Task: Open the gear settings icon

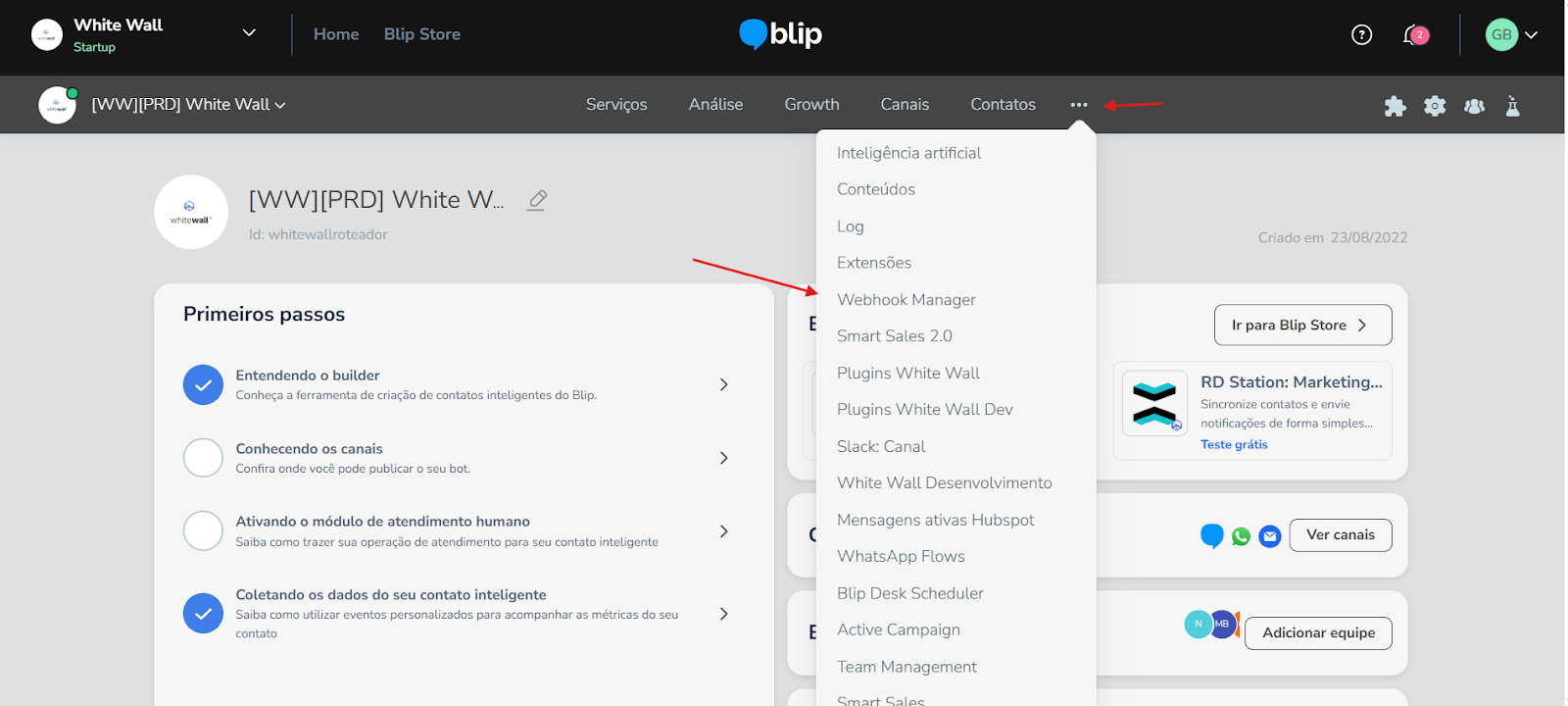Action: [x=1435, y=106]
